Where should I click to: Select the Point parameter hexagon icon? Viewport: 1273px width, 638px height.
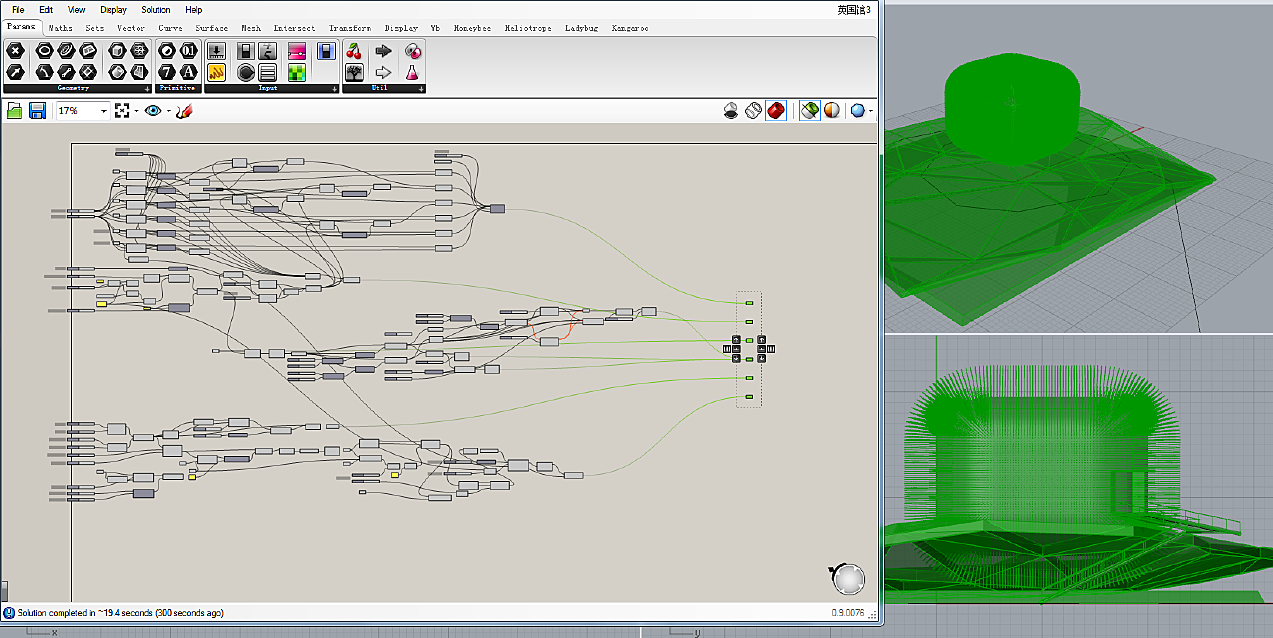pyautogui.click(x=15, y=51)
